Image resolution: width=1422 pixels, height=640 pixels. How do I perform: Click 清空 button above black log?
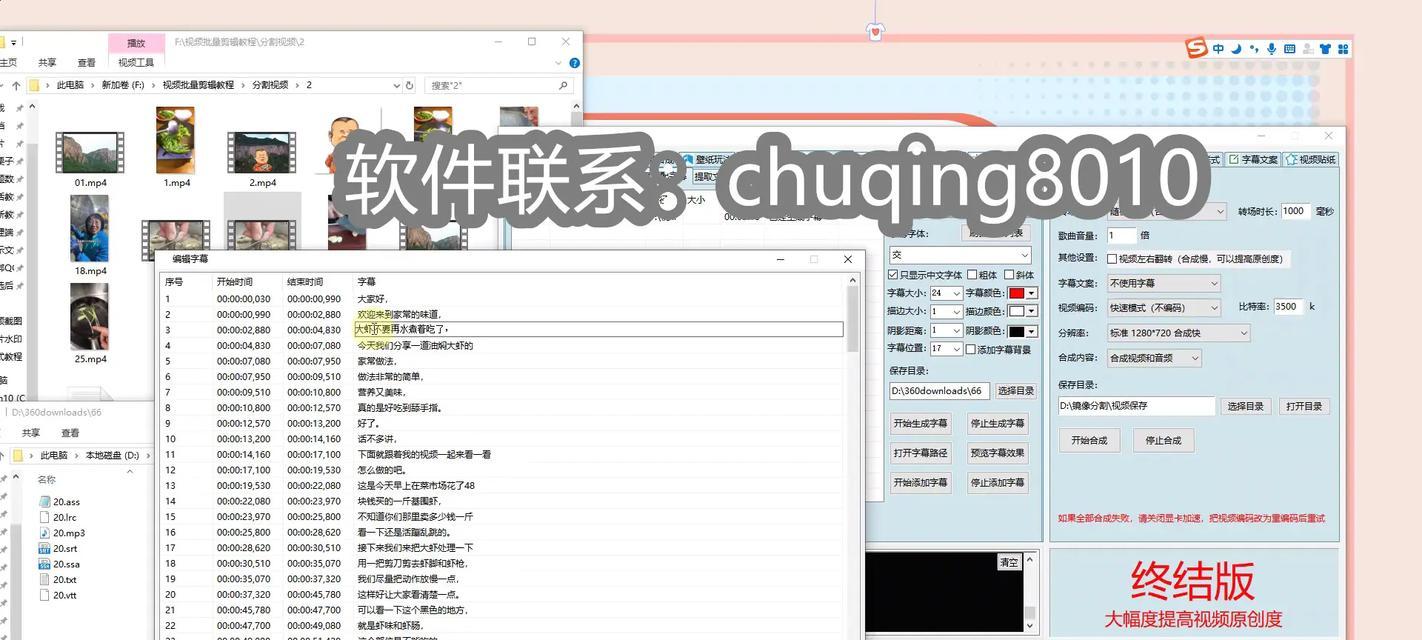pyautogui.click(x=1008, y=562)
